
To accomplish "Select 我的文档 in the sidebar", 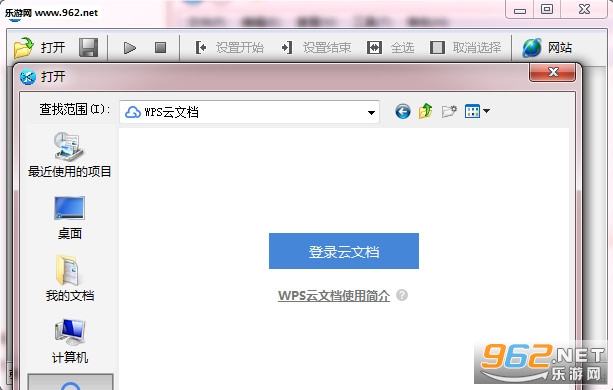I will click(x=70, y=279).
